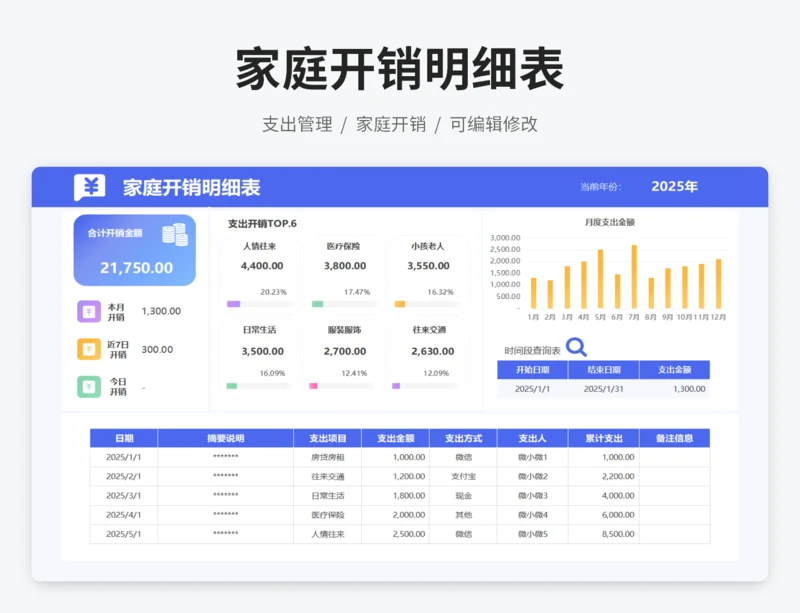This screenshot has height=613, width=800.
Task: Click the 2025/5/1 date cell
Action: 123,534
